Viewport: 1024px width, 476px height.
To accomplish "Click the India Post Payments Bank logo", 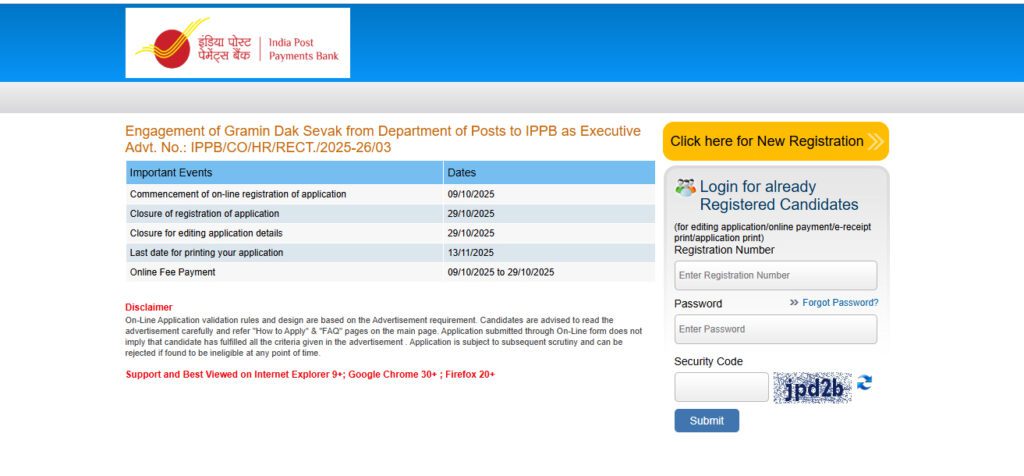I will click(238, 43).
